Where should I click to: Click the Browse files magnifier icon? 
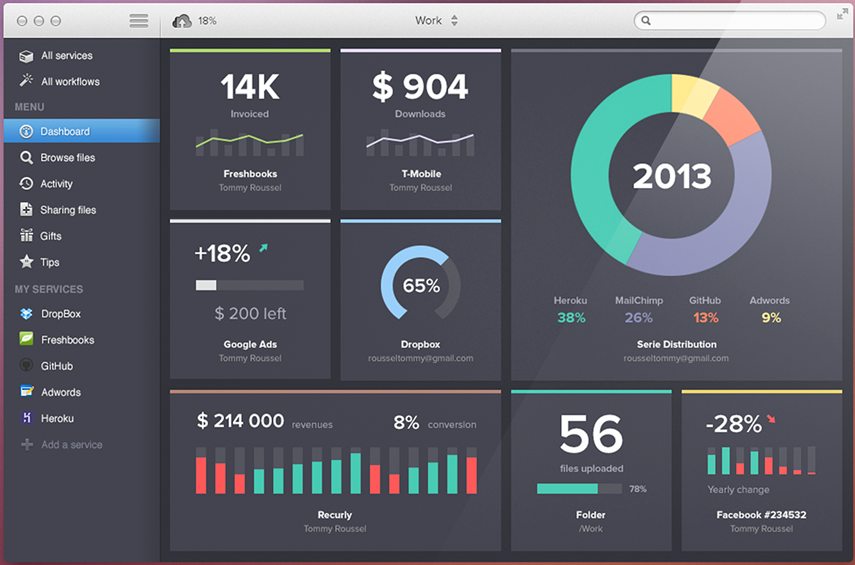[26, 158]
